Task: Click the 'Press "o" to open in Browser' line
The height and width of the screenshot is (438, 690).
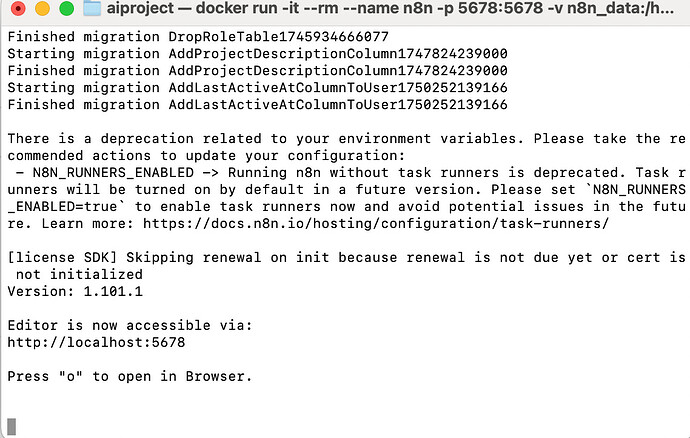Action: coord(129,376)
